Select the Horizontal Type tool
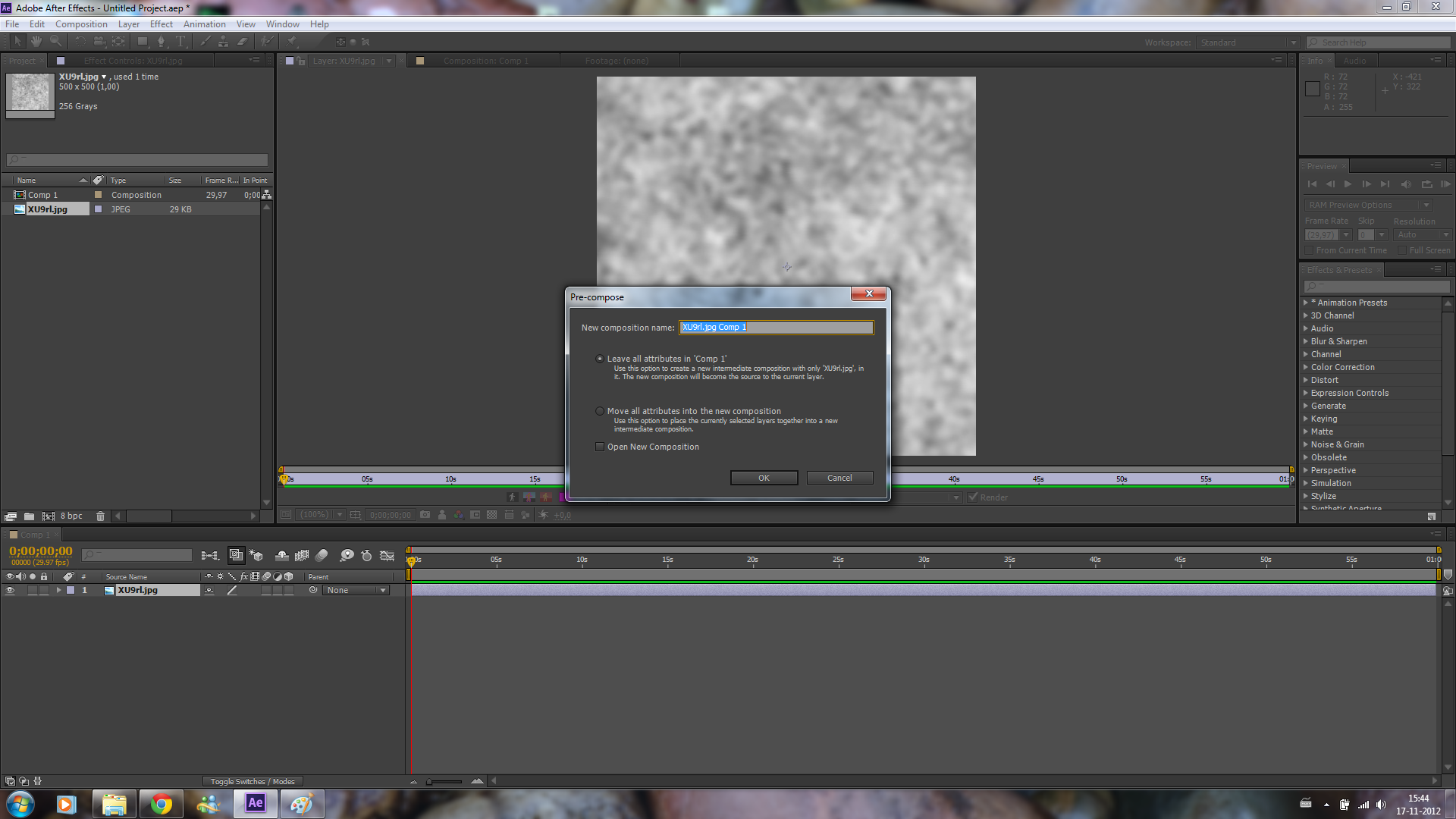 [x=180, y=42]
